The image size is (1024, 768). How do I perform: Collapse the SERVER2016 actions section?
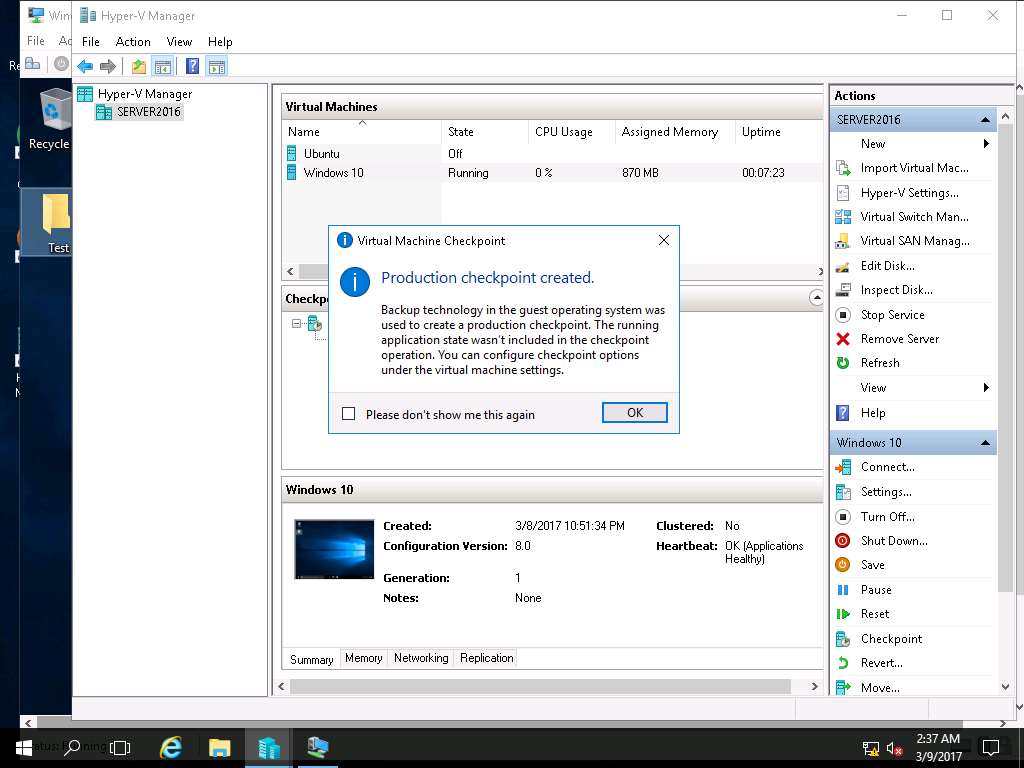click(x=985, y=120)
